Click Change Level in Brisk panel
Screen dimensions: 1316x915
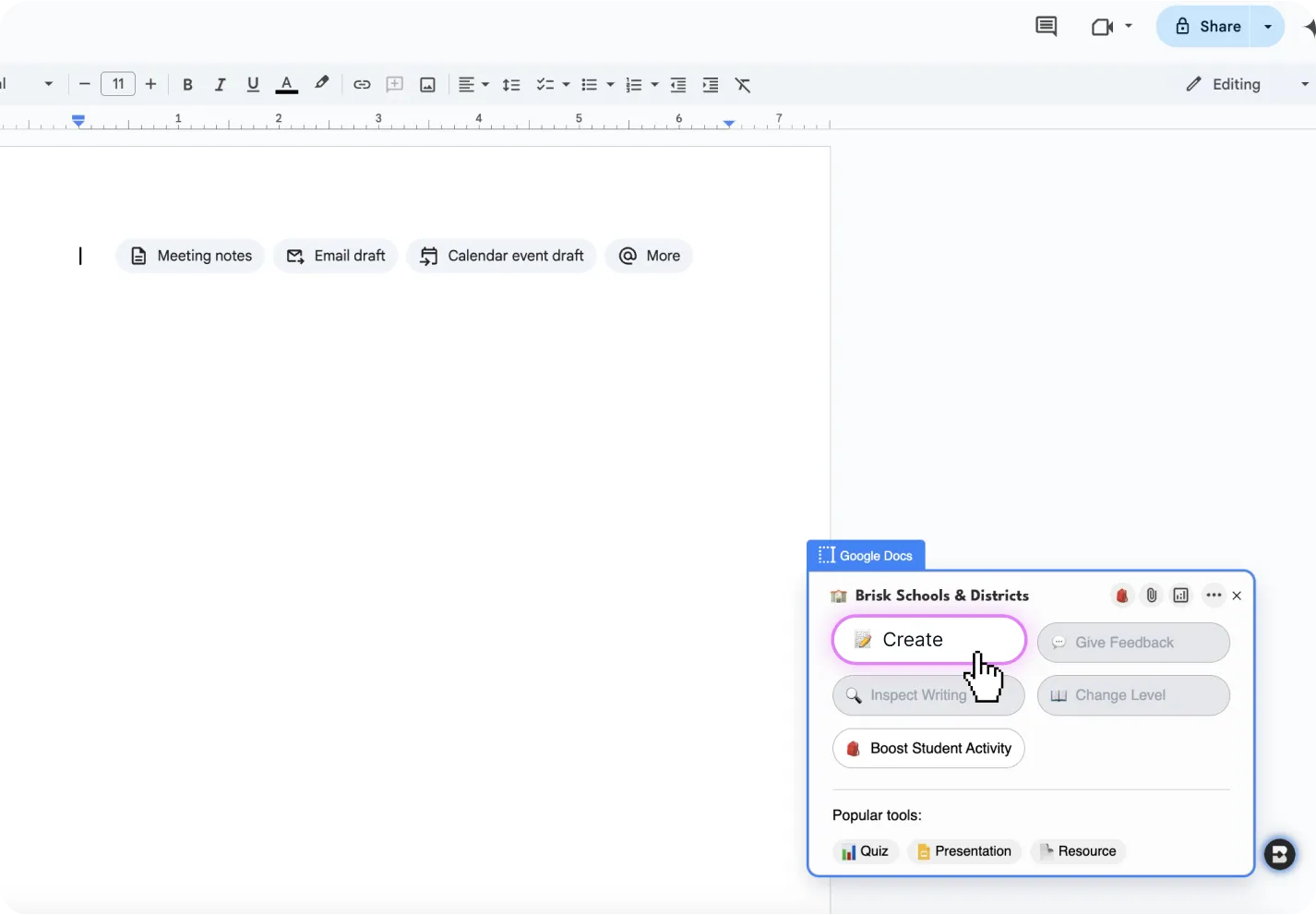coord(1133,695)
